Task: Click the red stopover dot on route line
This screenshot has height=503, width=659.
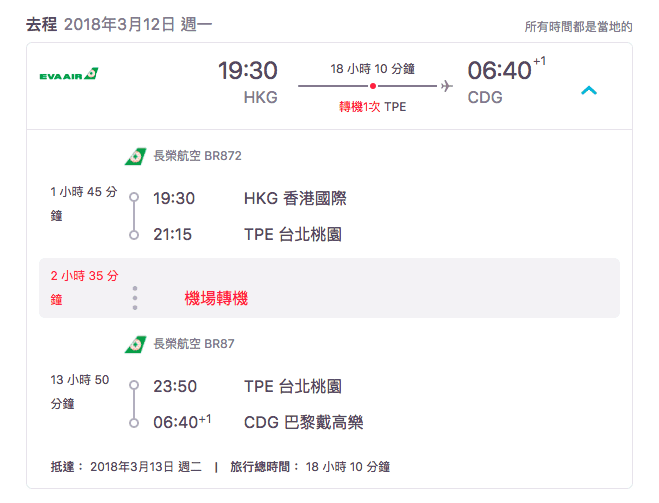Action: [373, 86]
